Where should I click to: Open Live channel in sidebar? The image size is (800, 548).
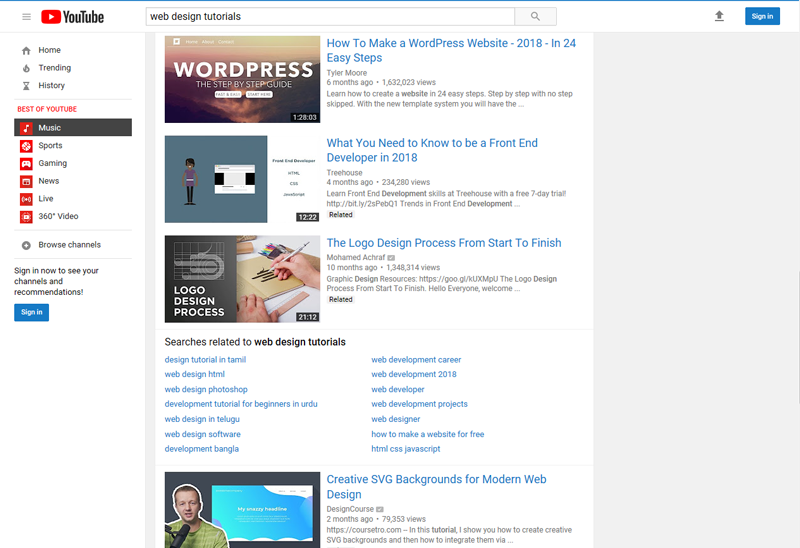45,199
